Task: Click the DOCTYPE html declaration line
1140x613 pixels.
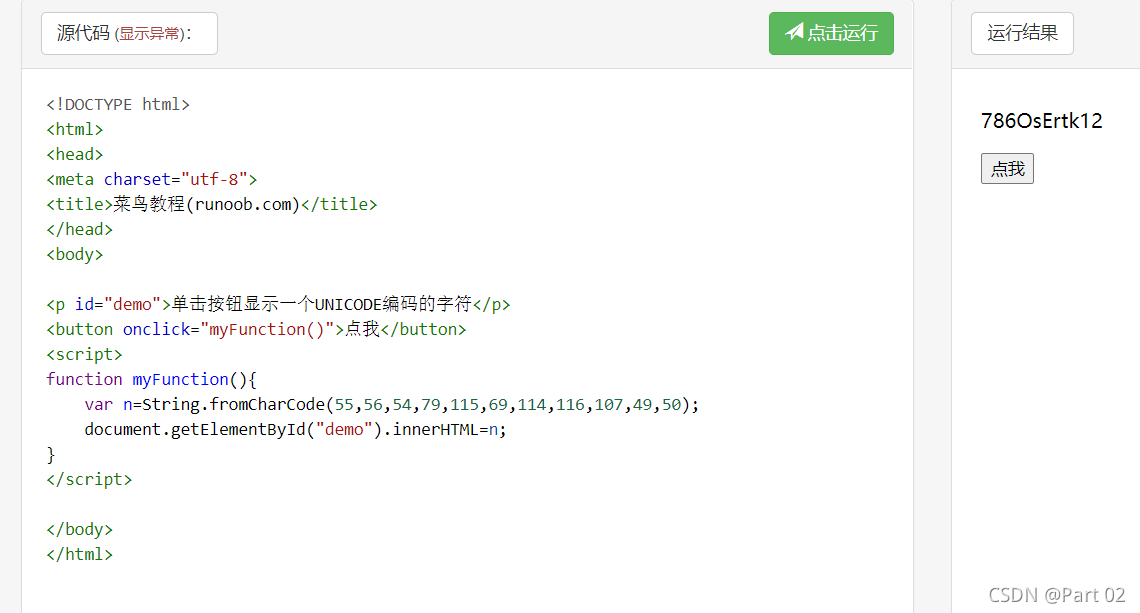Action: point(117,103)
